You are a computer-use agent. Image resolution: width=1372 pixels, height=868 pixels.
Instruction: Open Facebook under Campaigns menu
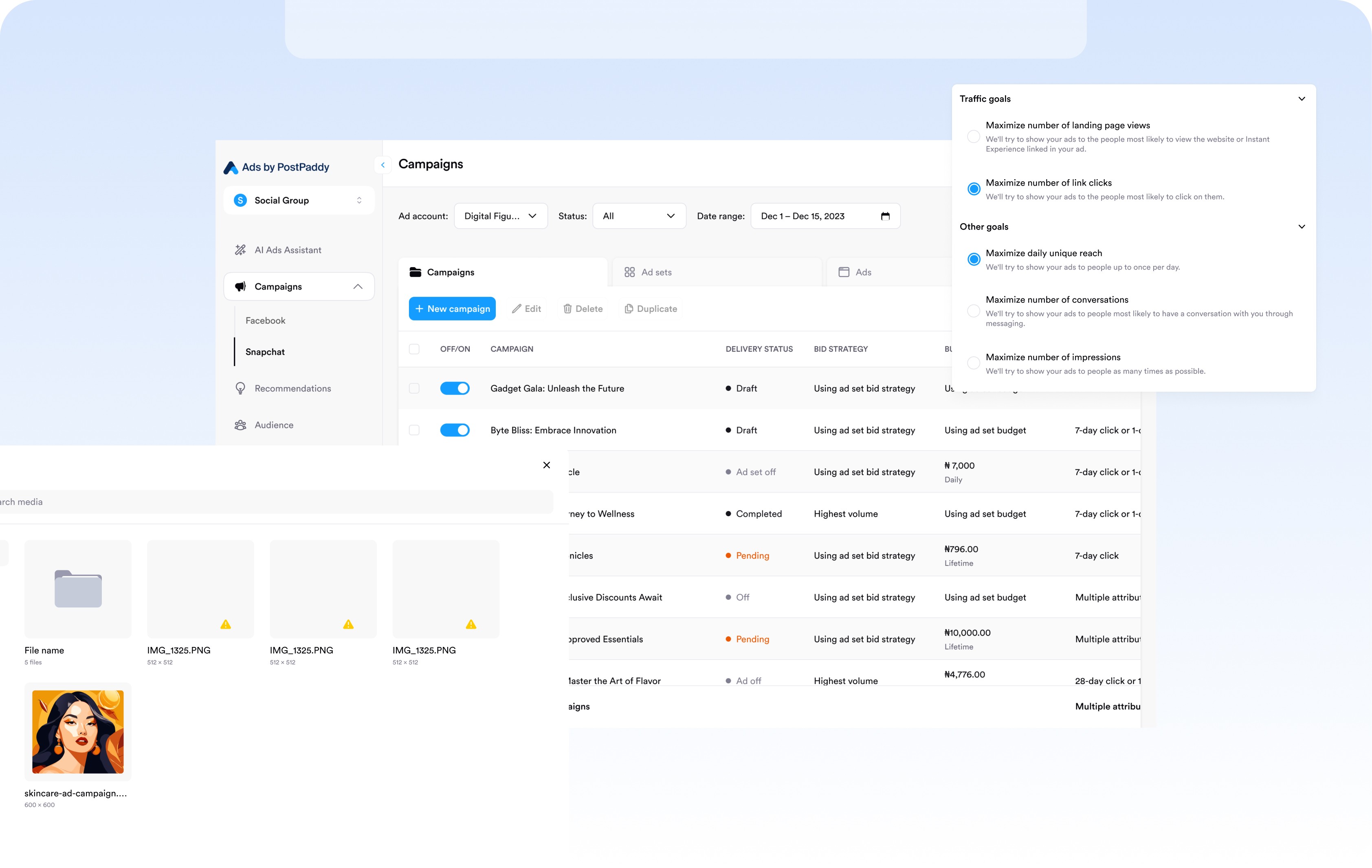pos(266,321)
